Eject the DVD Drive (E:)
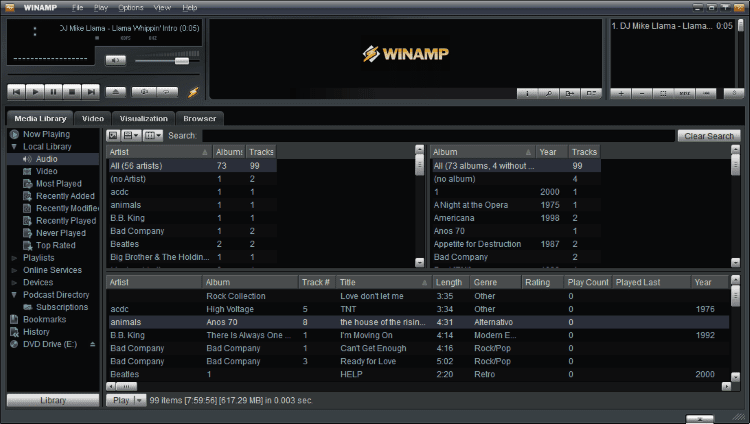Image resolution: width=750 pixels, height=424 pixels. [x=92, y=345]
